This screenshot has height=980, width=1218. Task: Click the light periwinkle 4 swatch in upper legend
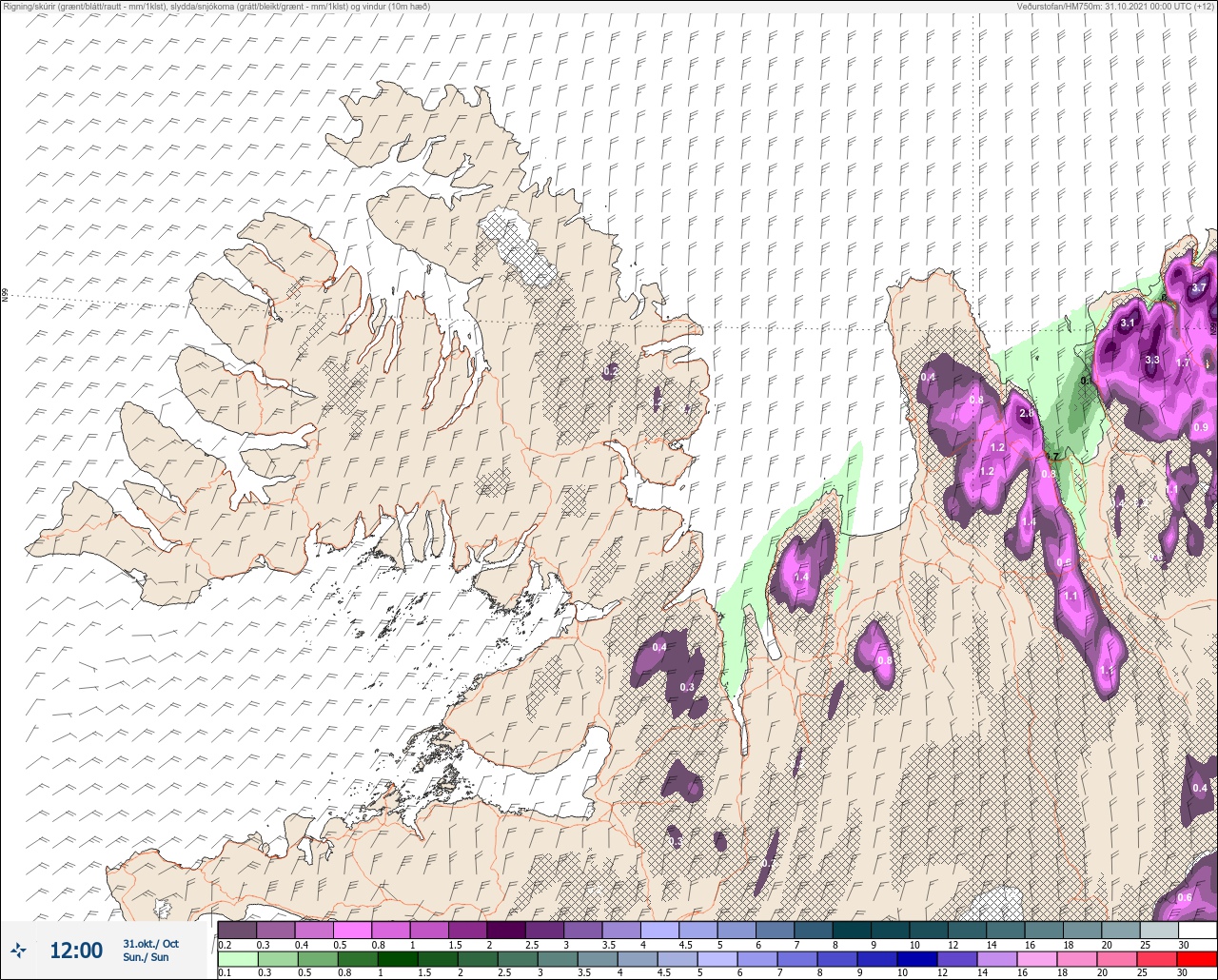pyautogui.click(x=659, y=930)
